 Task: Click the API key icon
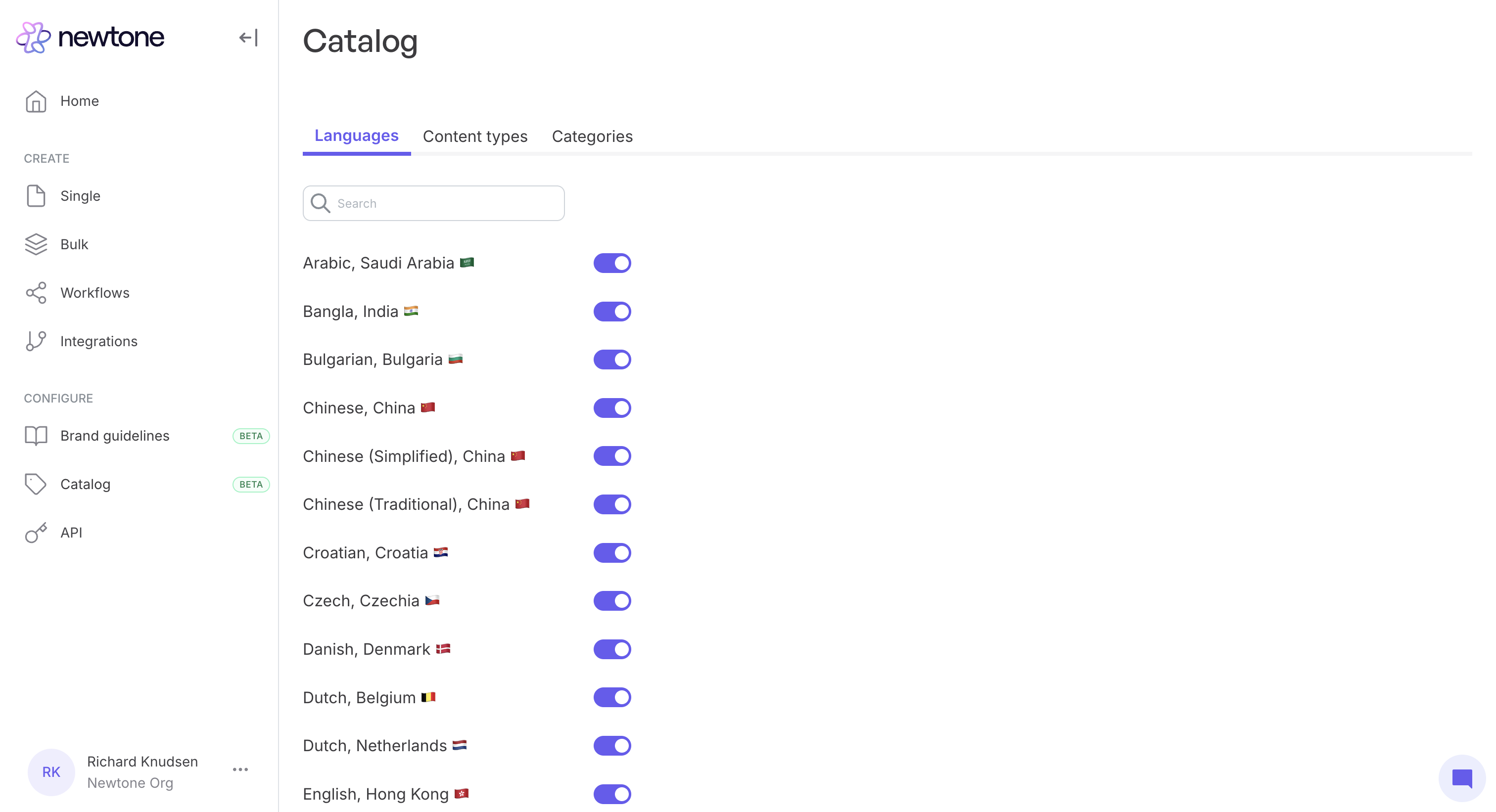click(x=36, y=533)
